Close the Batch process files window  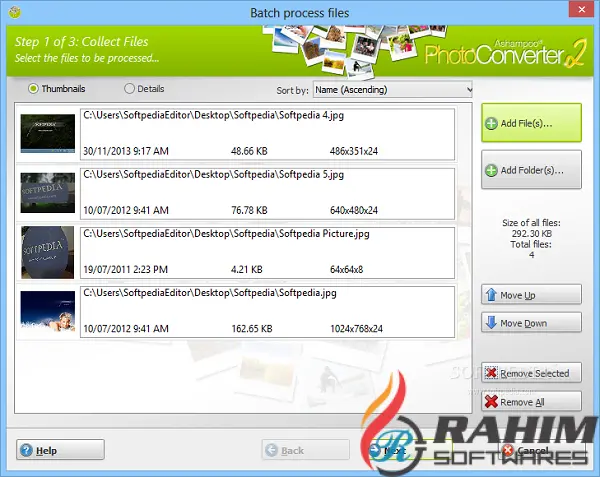[x=582, y=9]
